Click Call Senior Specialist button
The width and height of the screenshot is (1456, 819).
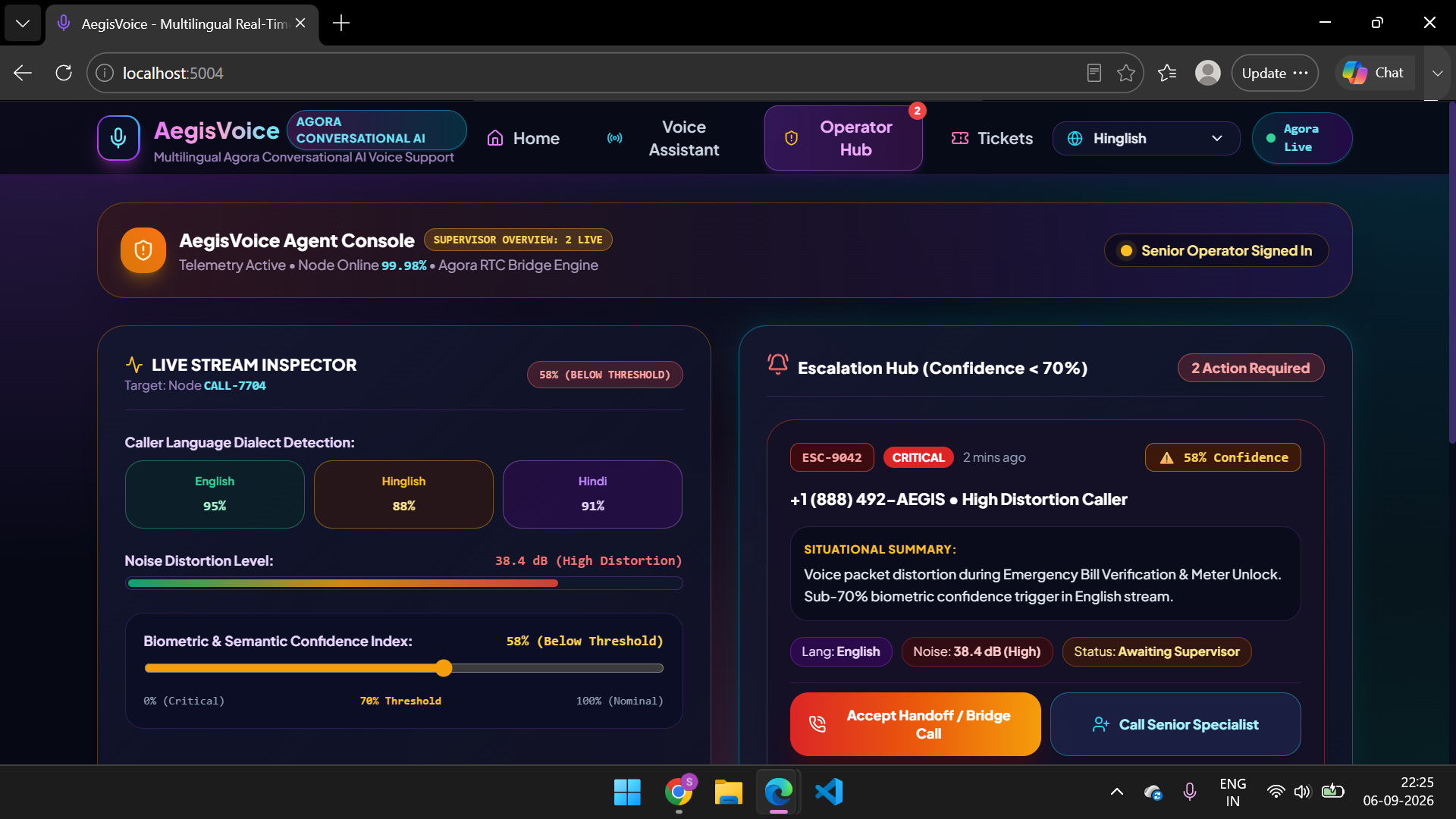pyautogui.click(x=1175, y=724)
